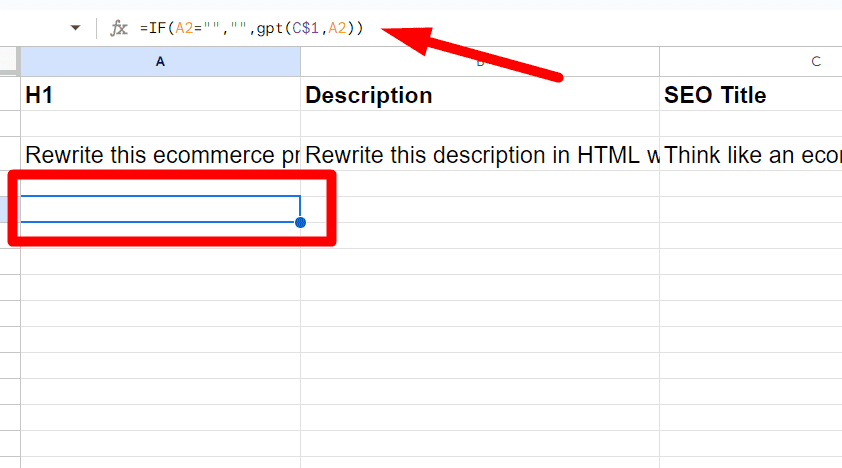Select the column C header
Image resolution: width=842 pixels, height=468 pixels.
tap(751, 62)
